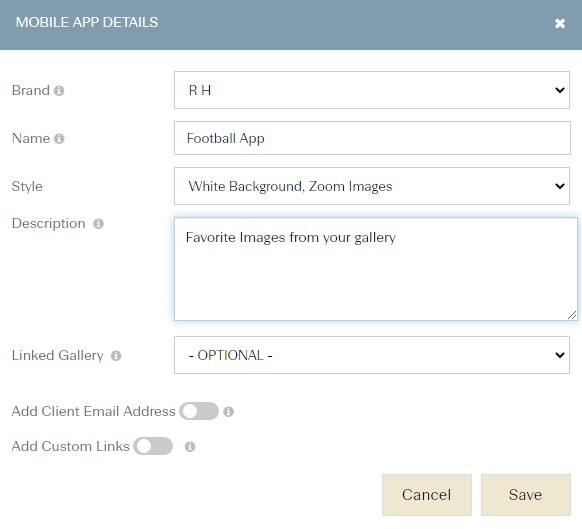Cancel the mobile app edits
The image size is (582, 529).
427,495
